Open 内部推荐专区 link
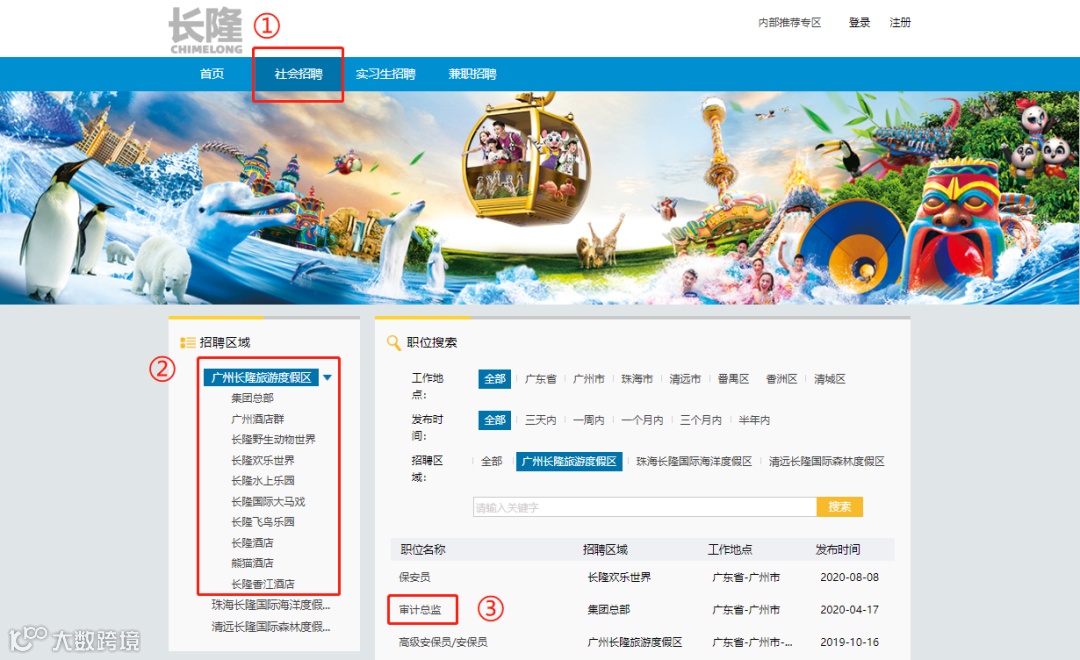Viewport: 1080px width, 660px height. pos(789,23)
